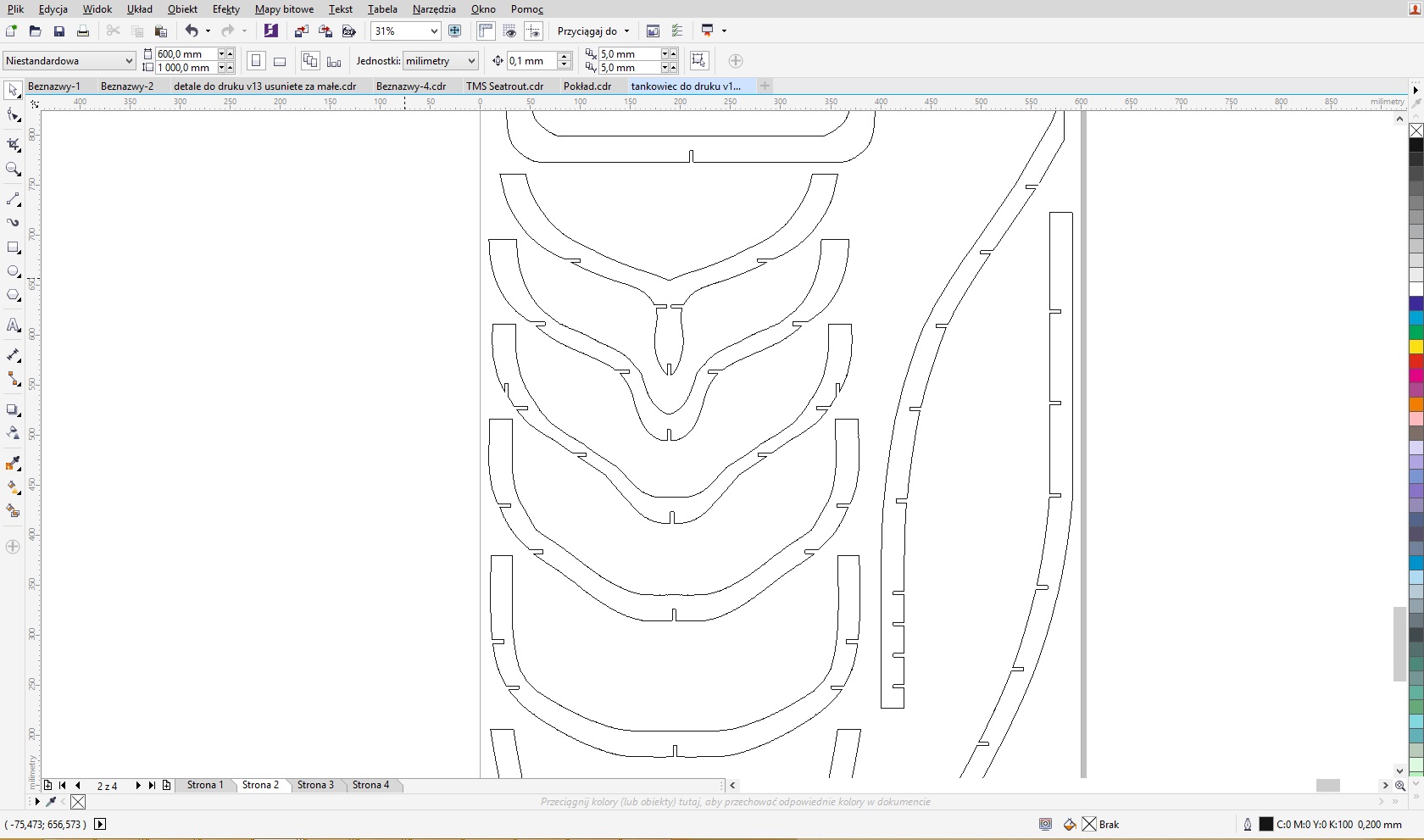Screen dimensions: 1424x840
Task: Click the Przyciągaj do button
Action: click(592, 31)
